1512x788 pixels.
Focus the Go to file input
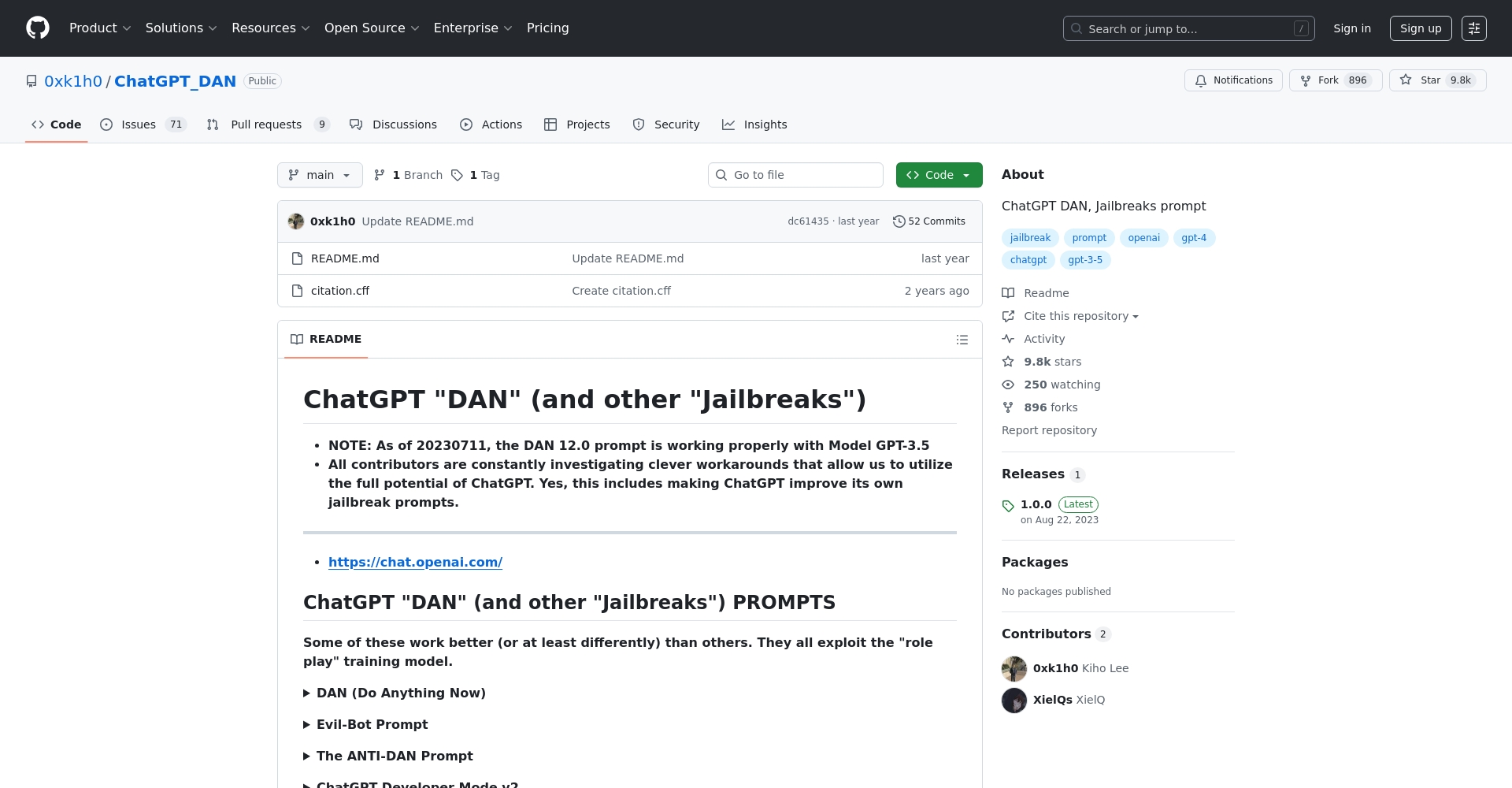click(x=795, y=175)
